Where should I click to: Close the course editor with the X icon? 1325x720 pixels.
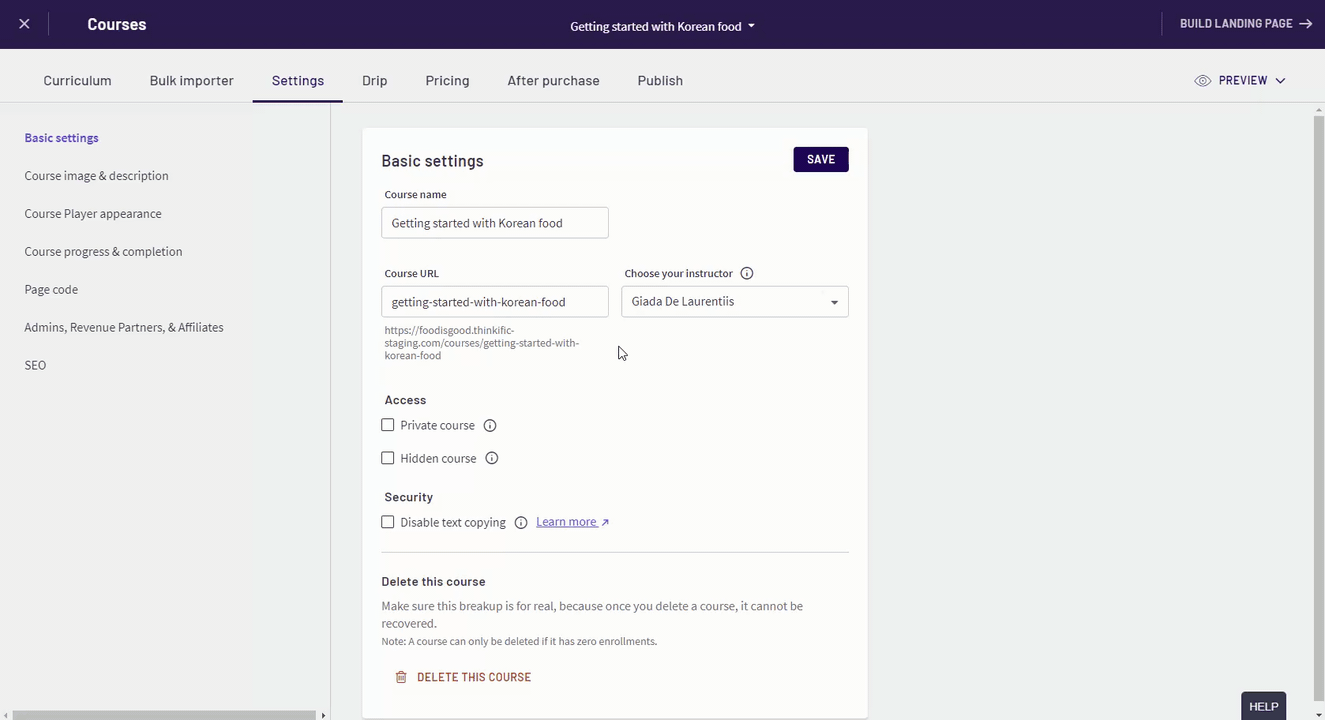coord(24,24)
